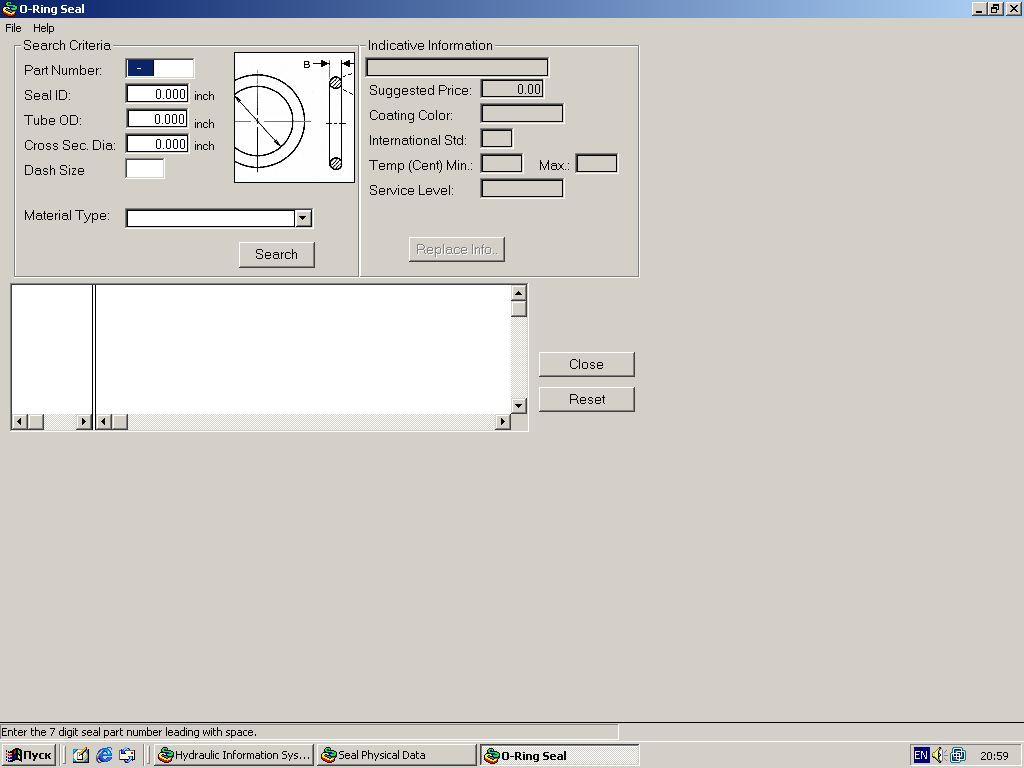Click the network tray icon
This screenshot has width=1024, height=768.
tap(957, 755)
